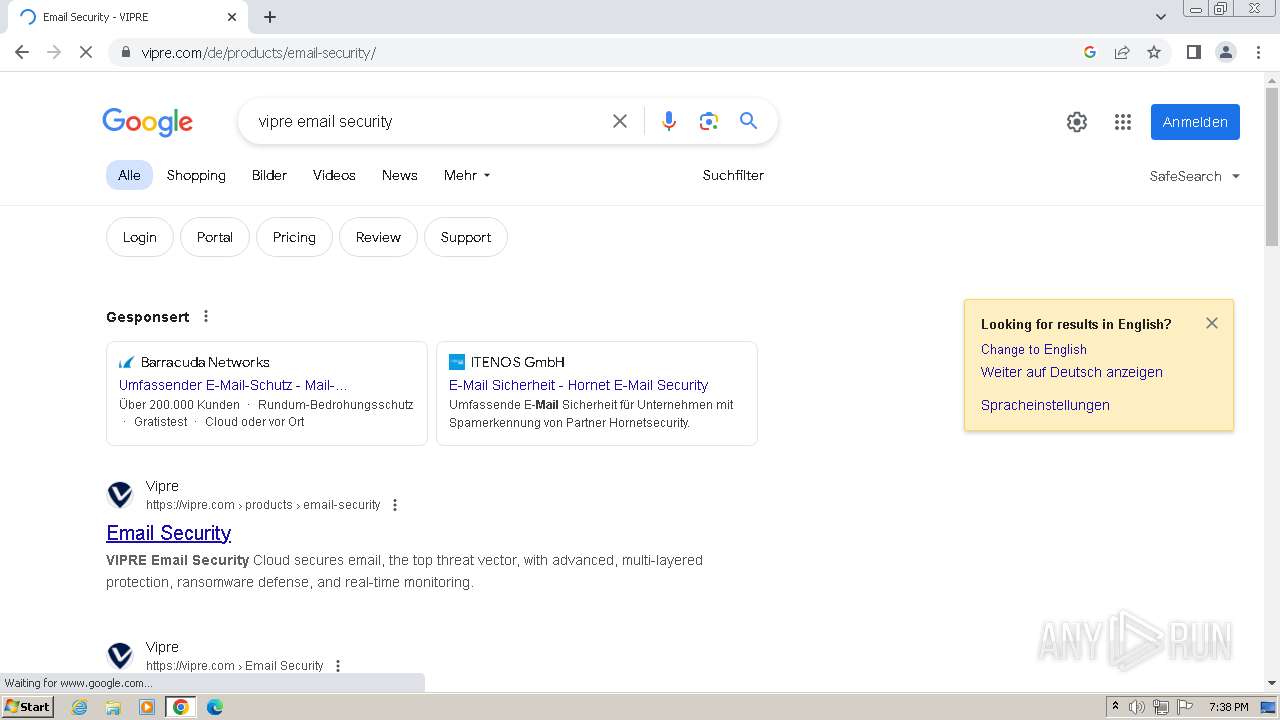Share this page icon

(1122, 52)
